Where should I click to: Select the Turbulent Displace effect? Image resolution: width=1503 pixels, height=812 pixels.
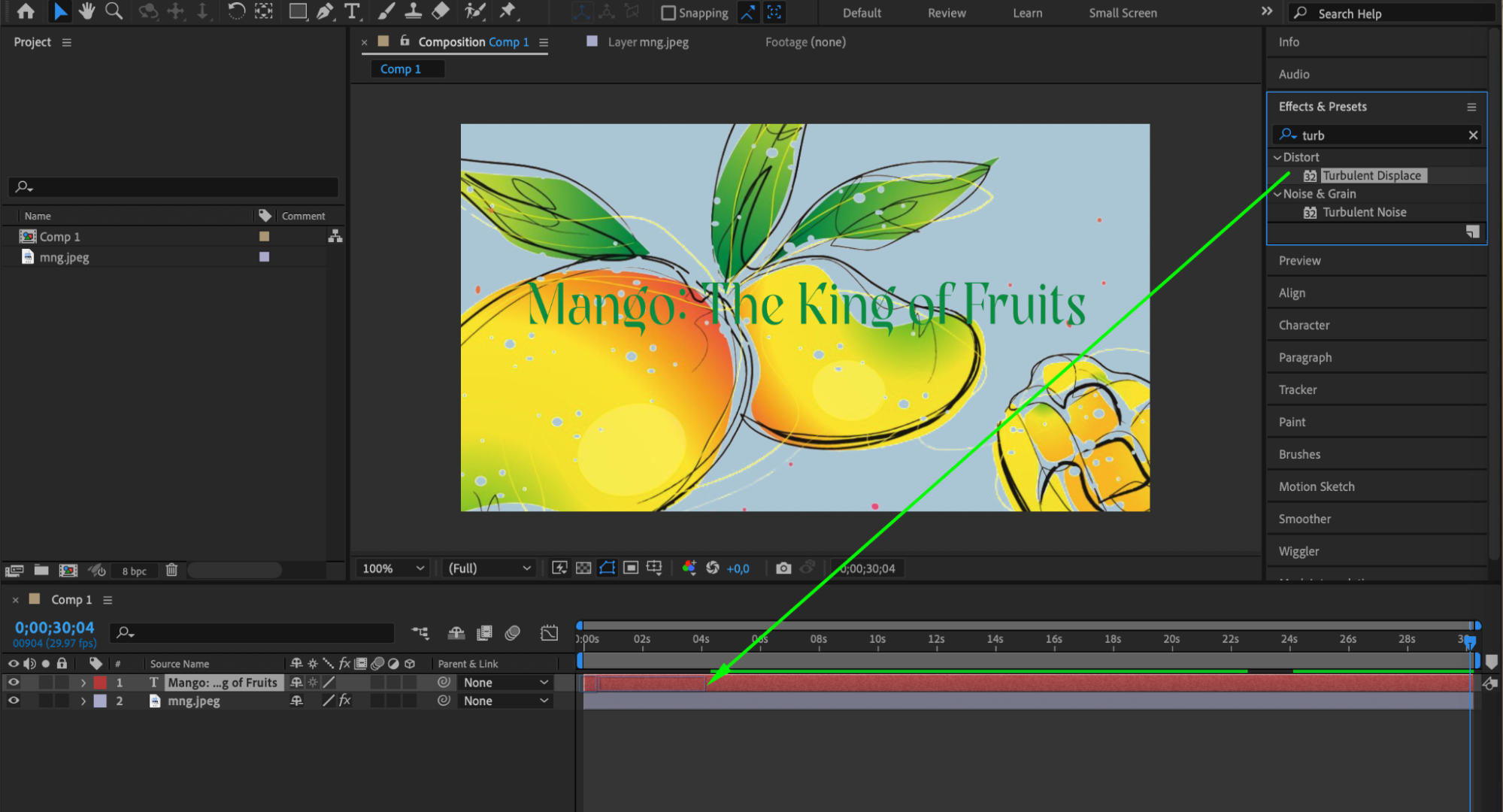pyautogui.click(x=1371, y=175)
